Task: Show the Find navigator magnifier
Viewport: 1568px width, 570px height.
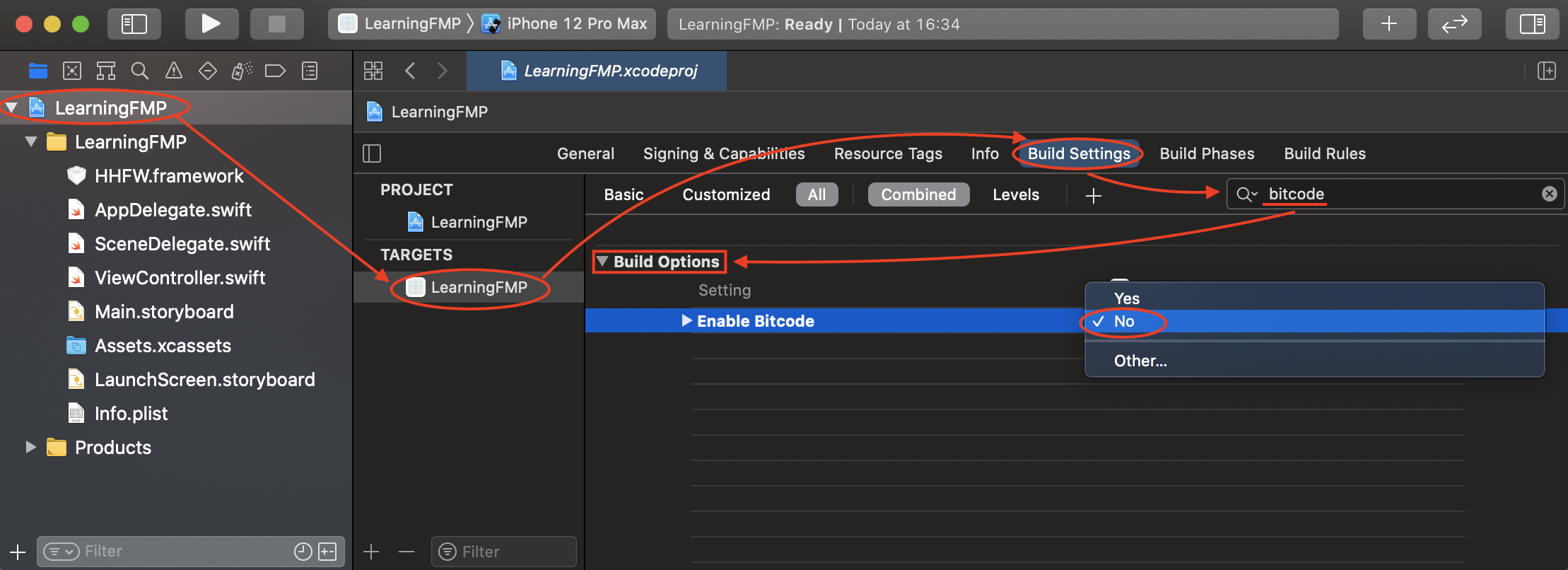Action: click(x=140, y=71)
